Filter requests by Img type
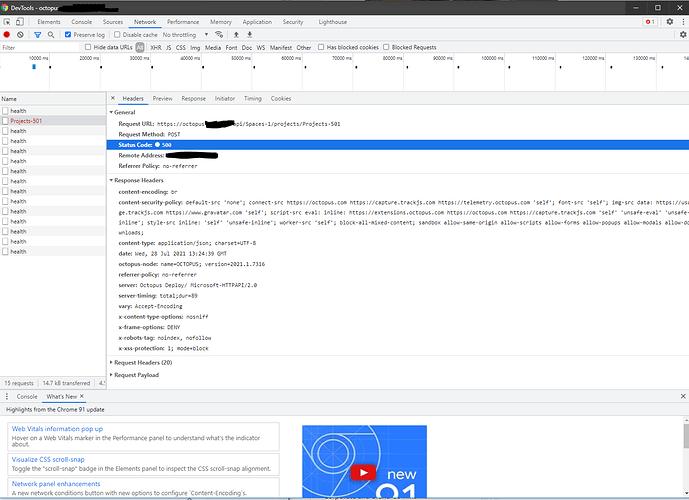Screen dimensions: 689x500 [195, 47]
